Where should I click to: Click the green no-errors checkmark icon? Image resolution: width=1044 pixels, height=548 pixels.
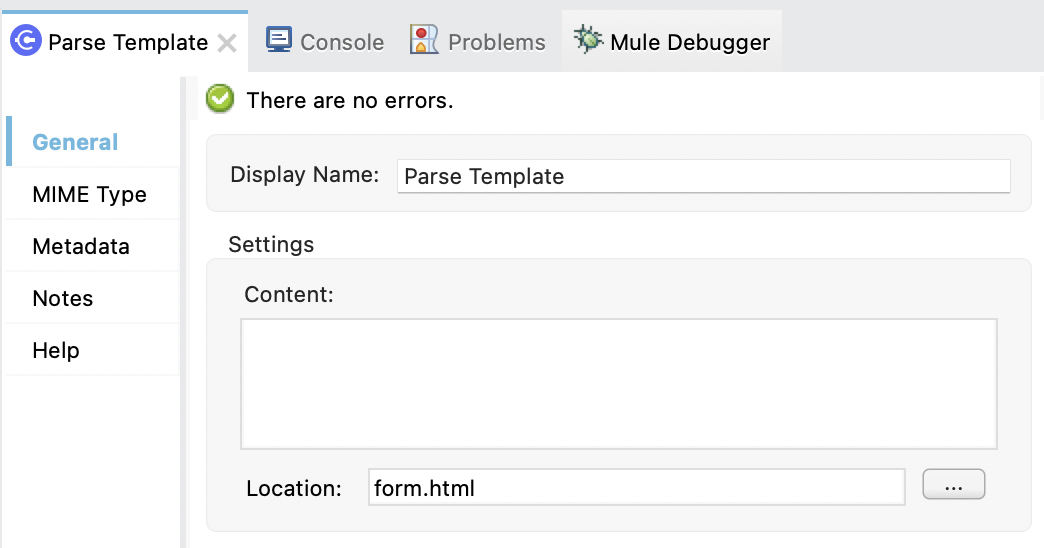point(220,100)
